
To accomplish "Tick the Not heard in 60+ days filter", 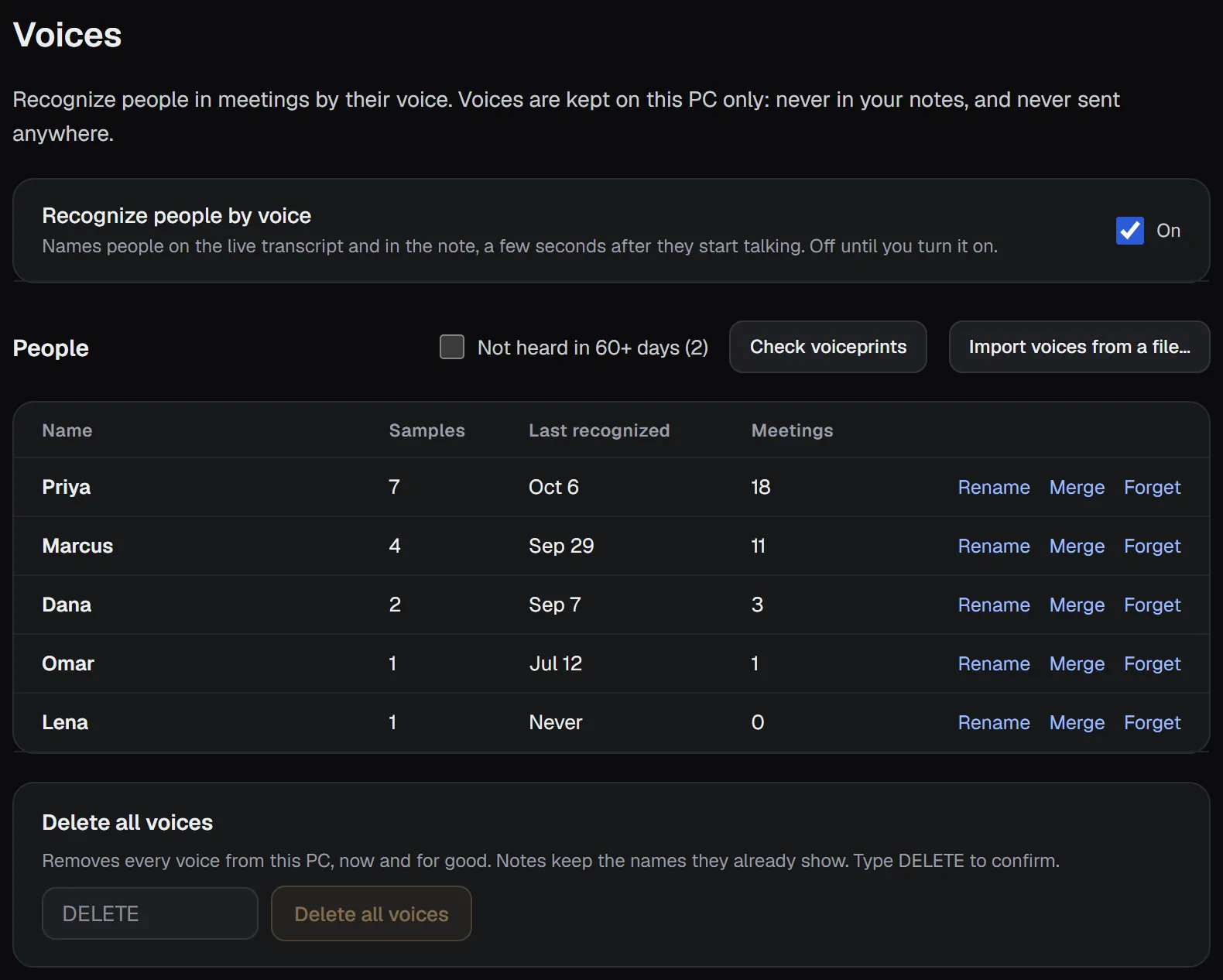I will [x=452, y=347].
